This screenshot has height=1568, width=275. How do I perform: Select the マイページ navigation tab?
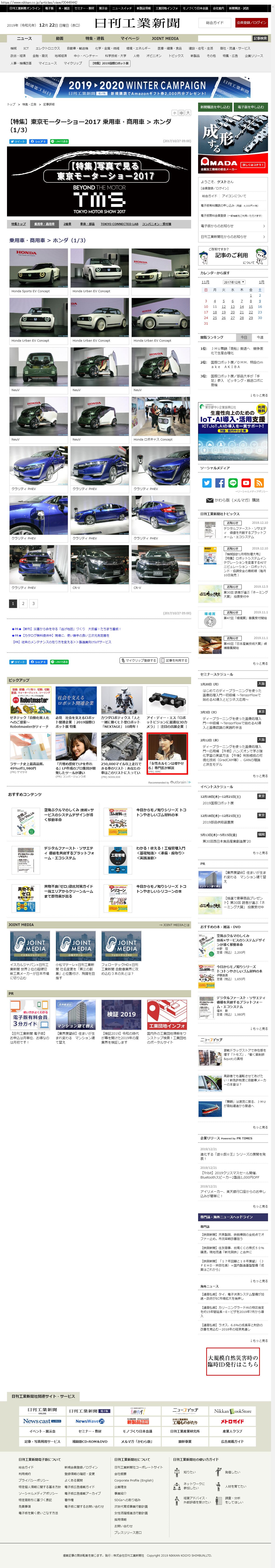pyautogui.click(x=129, y=38)
